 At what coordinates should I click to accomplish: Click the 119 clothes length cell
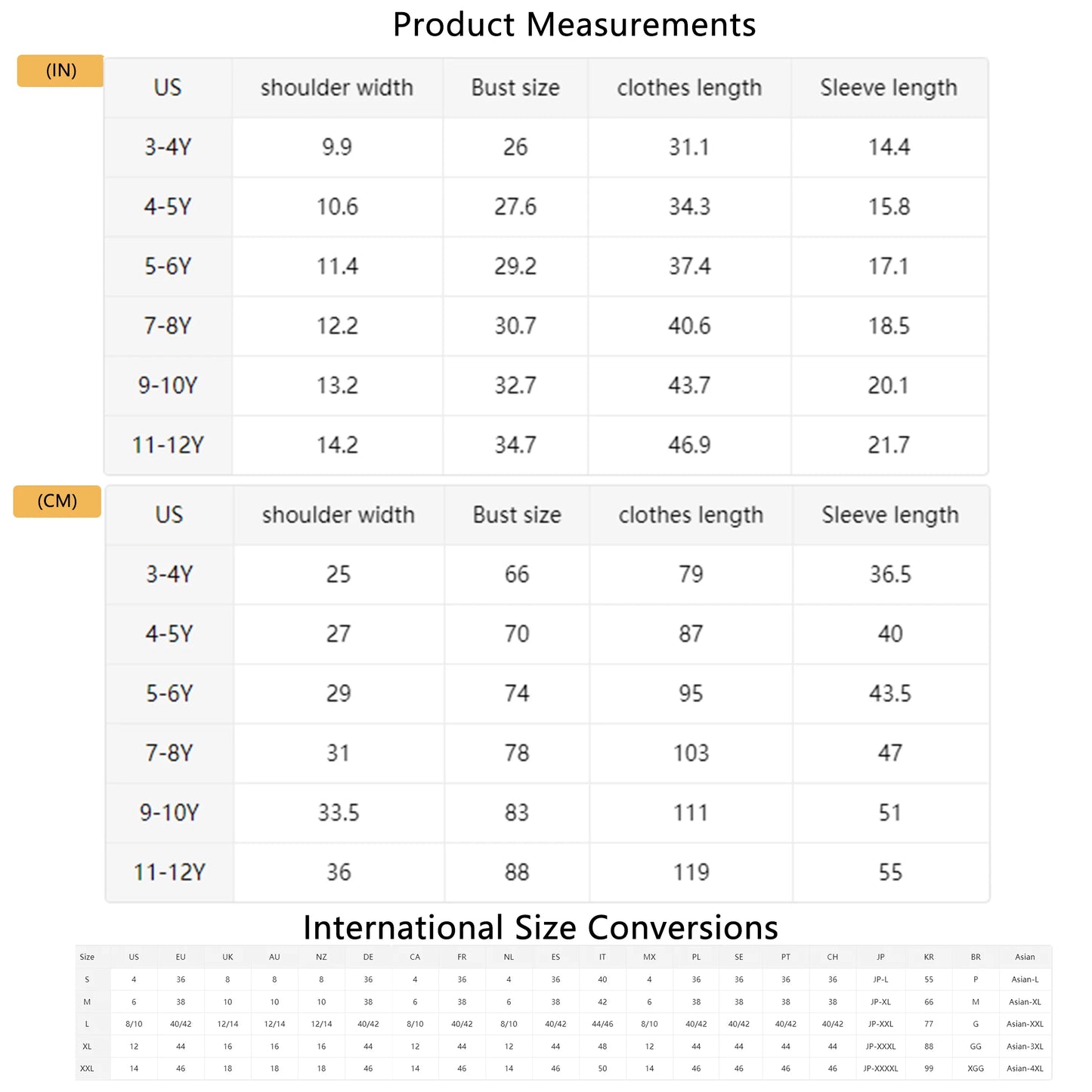691,873
